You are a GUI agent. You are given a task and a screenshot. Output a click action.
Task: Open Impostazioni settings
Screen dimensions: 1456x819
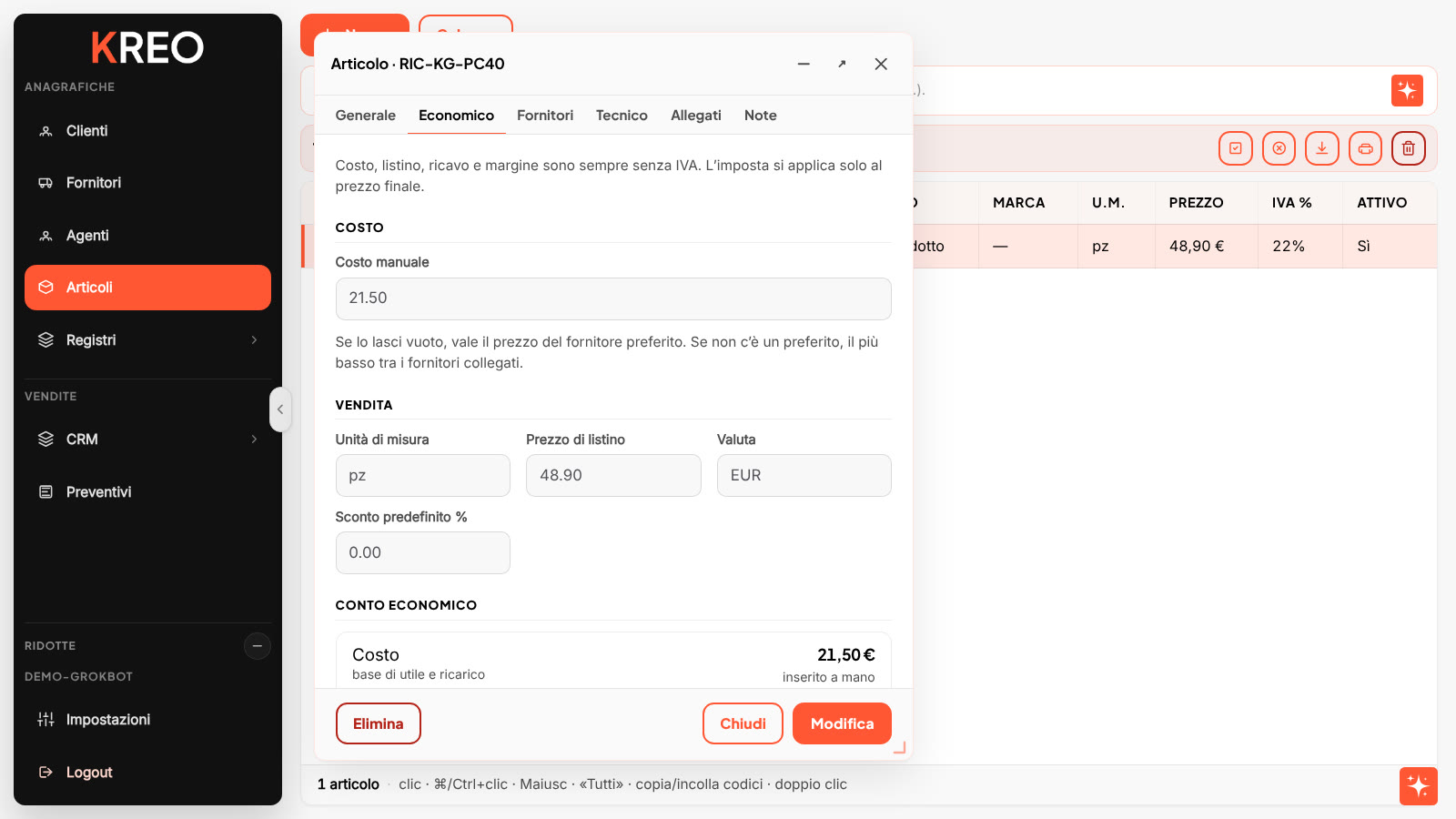pyautogui.click(x=147, y=720)
